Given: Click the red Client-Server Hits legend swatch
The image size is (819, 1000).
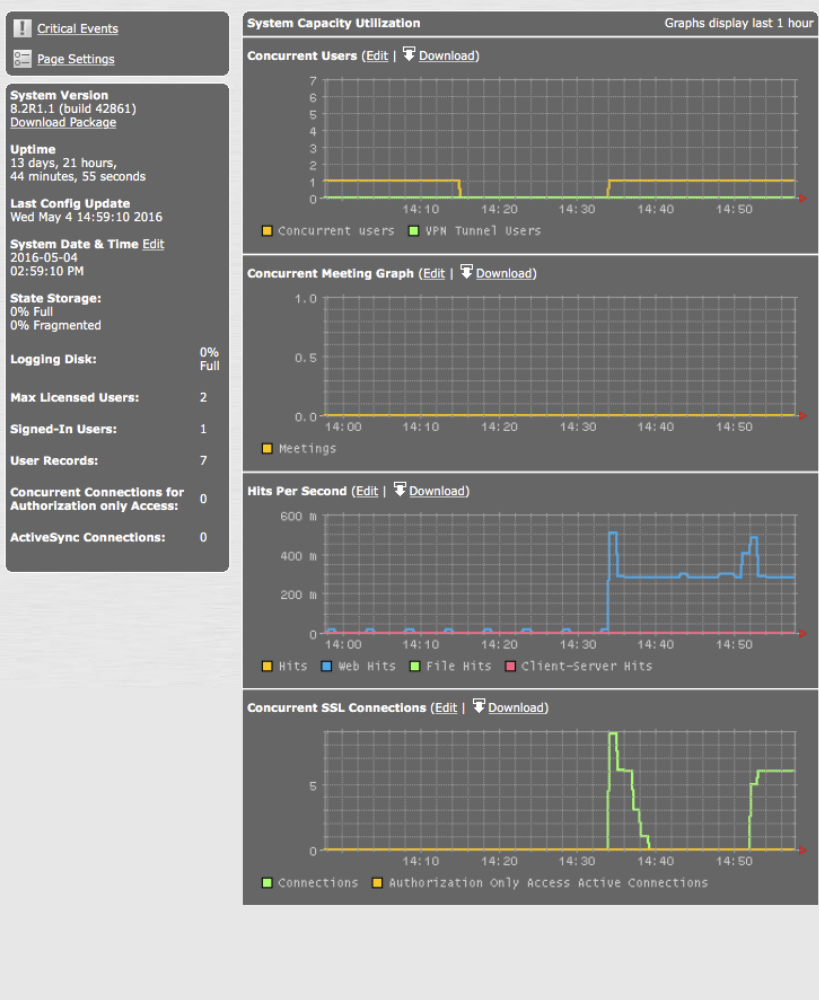Looking at the screenshot, I should click(x=511, y=666).
